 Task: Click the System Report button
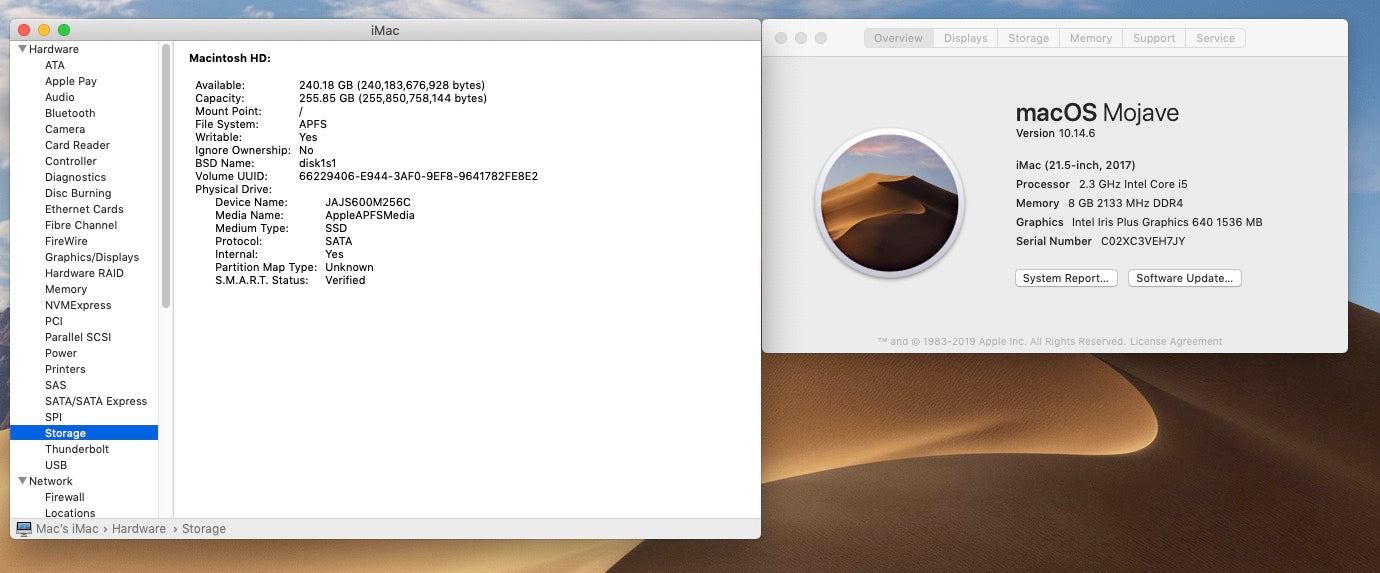point(1066,278)
